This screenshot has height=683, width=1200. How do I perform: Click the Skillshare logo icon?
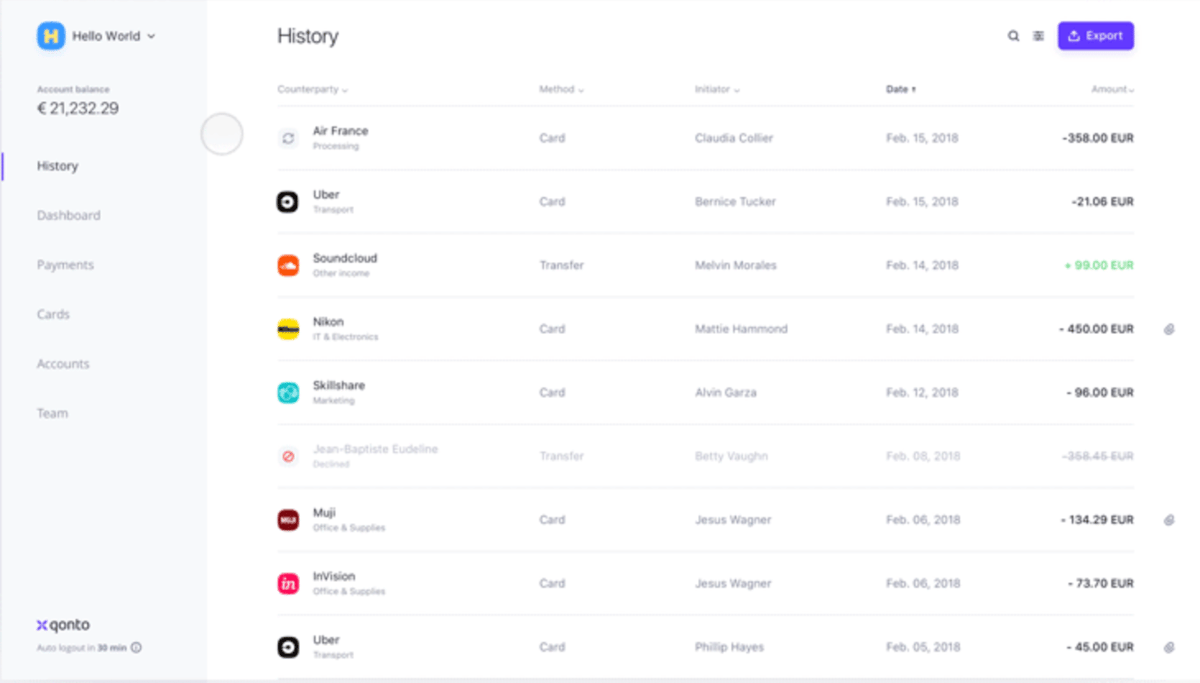click(288, 393)
